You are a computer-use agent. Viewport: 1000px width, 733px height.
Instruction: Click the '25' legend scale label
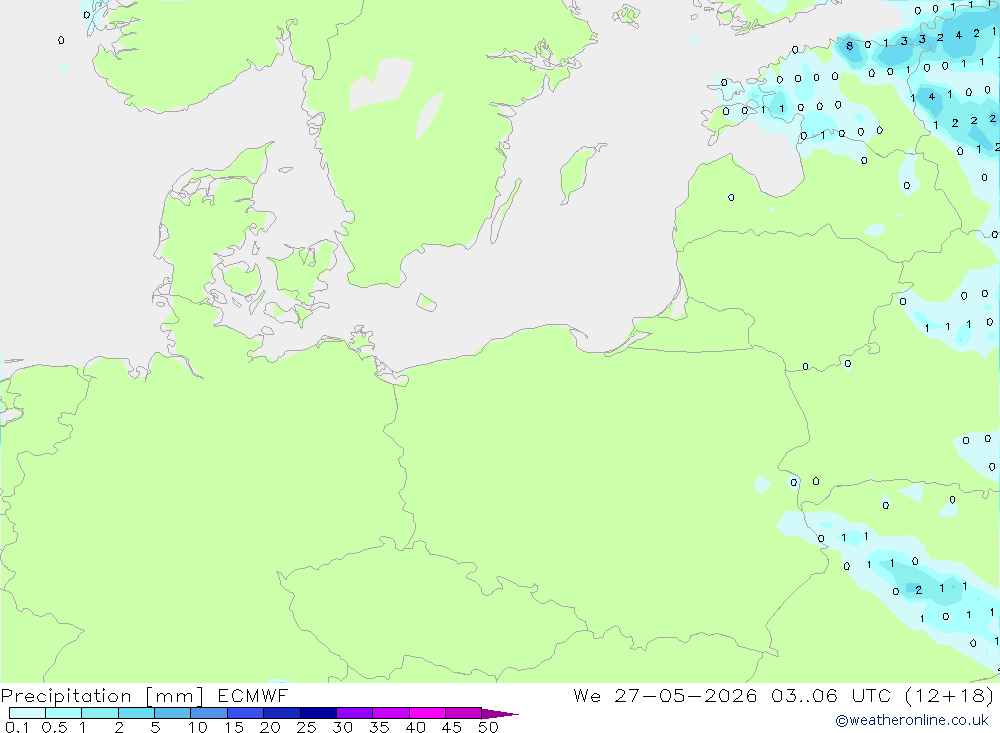(306, 727)
